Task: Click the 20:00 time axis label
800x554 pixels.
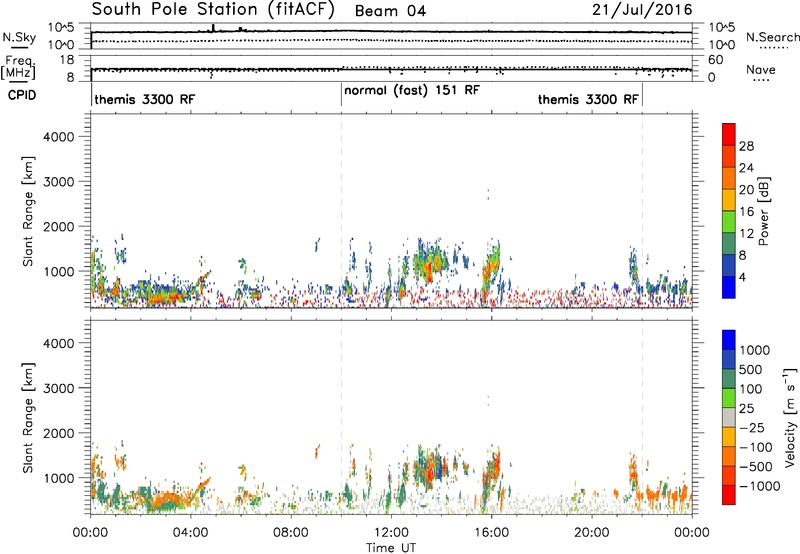Action: point(592,533)
